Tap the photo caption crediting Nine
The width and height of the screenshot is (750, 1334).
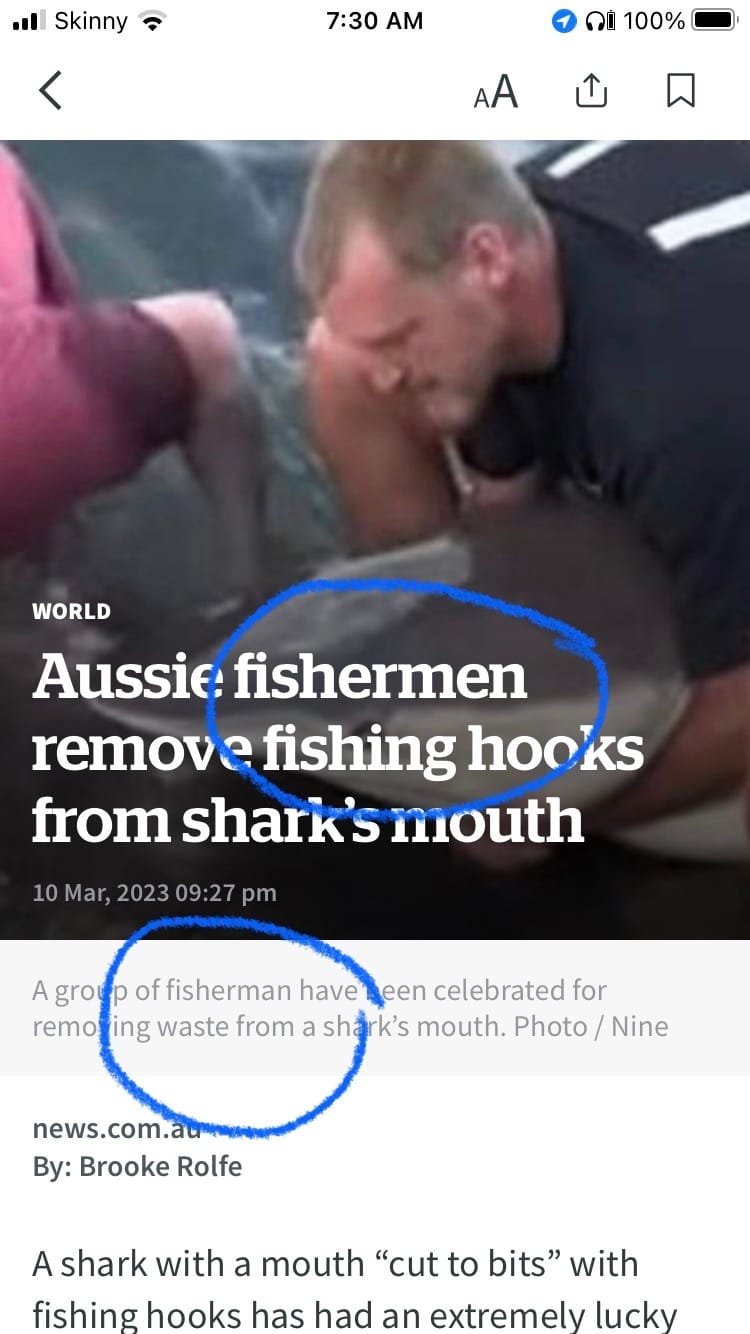point(350,1008)
